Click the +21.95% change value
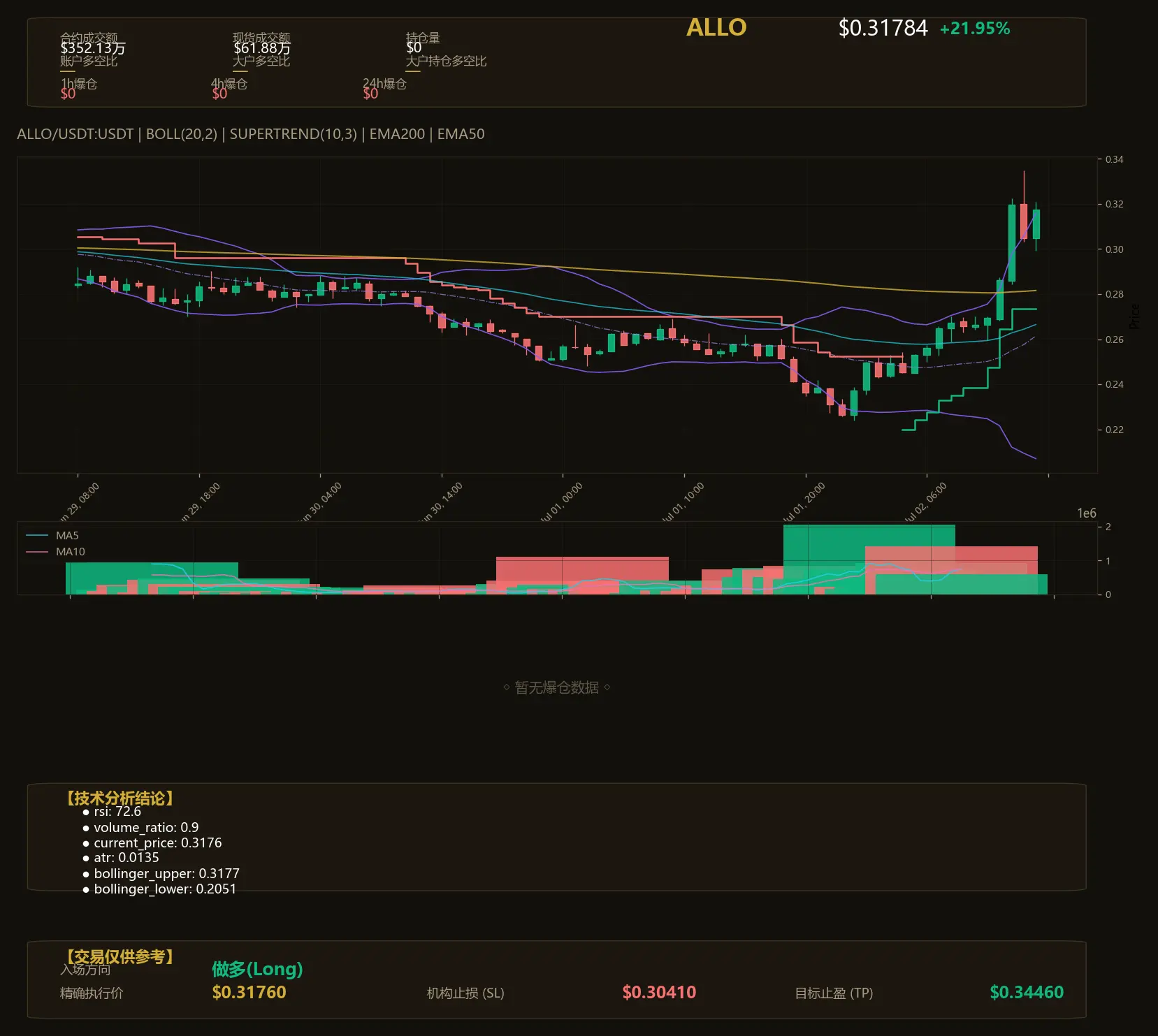This screenshot has width=1158, height=1036. (975, 29)
